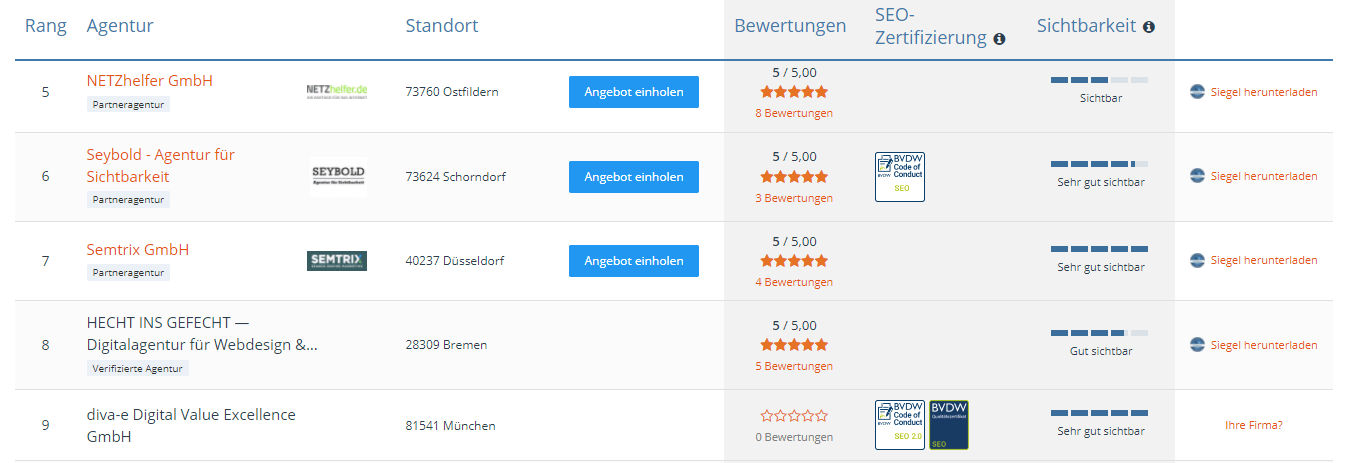Click diva-e's dark BVDW quality certificate badge
1349x463 pixels.
click(x=948, y=425)
